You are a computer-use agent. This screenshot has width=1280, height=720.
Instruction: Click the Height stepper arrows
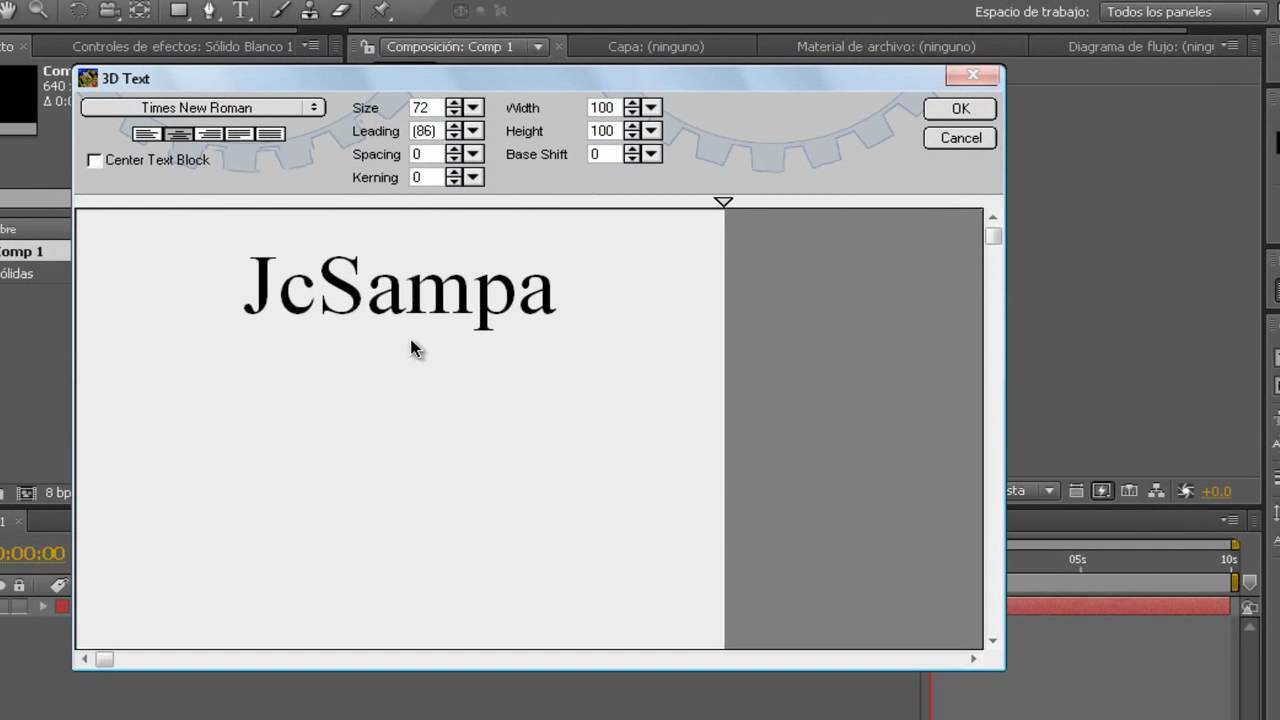click(x=632, y=131)
